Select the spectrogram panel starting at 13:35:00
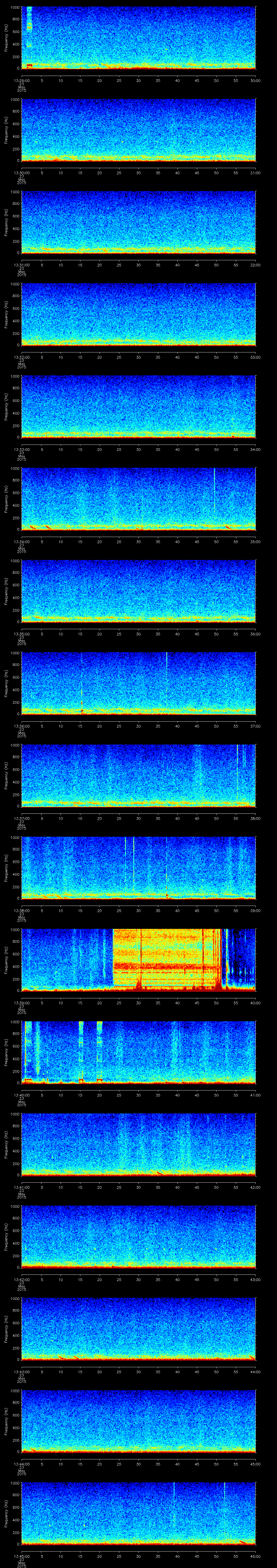The image size is (277, 1568). (x=139, y=591)
